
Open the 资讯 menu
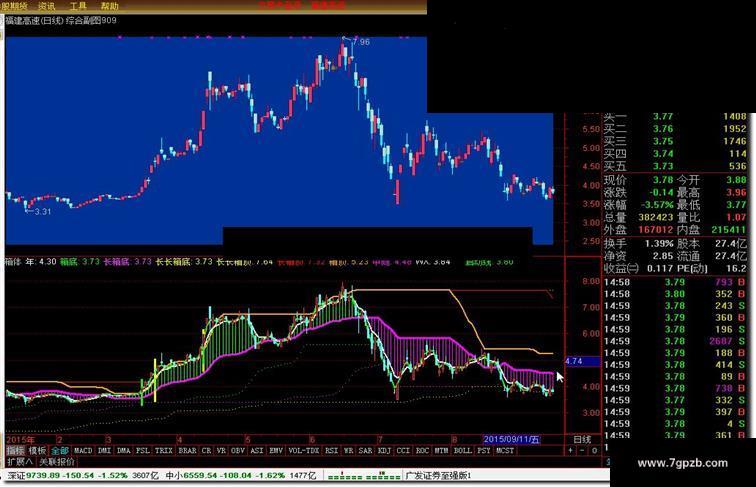coord(46,6)
